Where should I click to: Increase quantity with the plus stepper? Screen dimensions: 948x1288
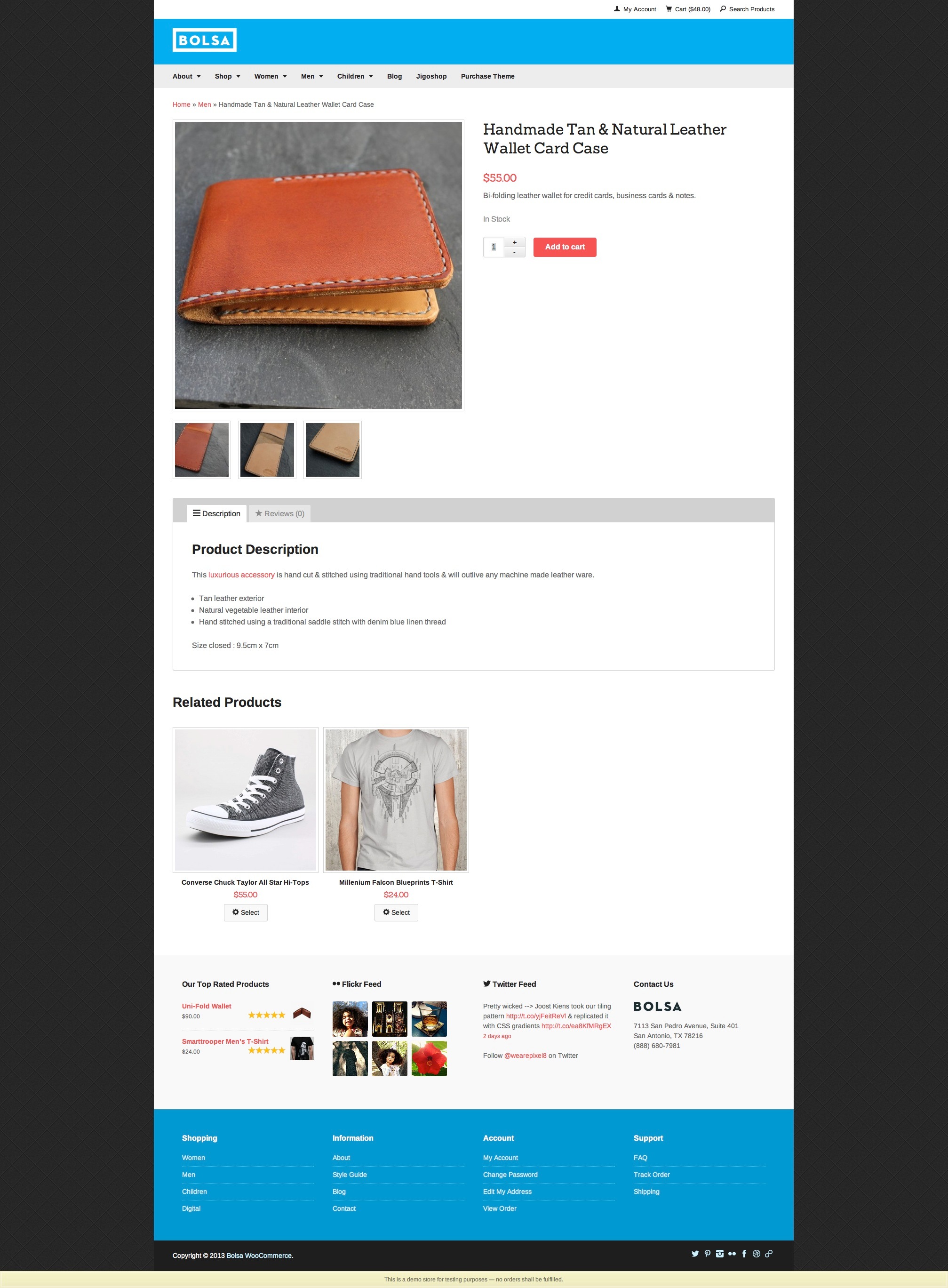[x=515, y=242]
